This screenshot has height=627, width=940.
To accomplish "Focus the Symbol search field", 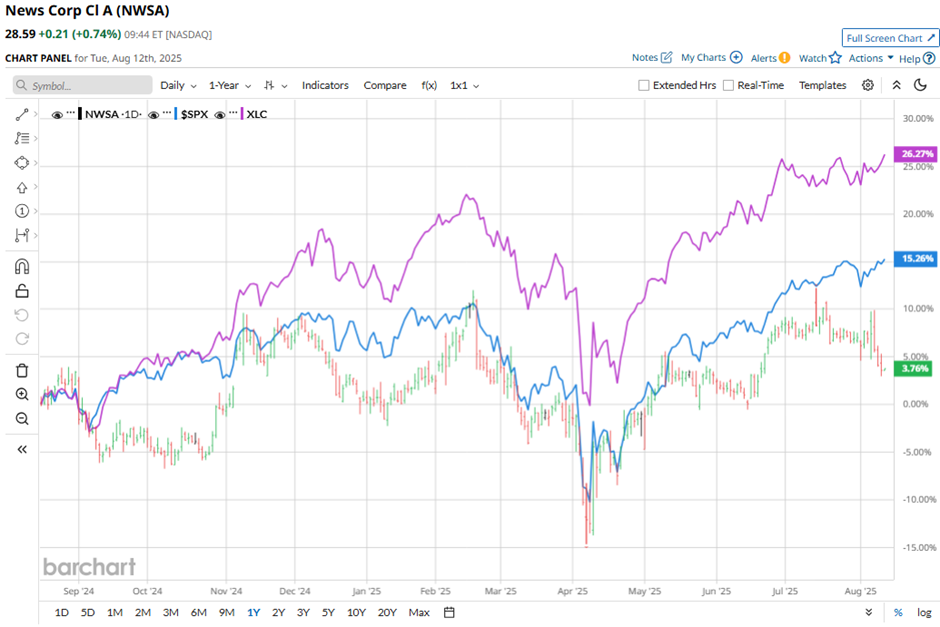I will 83,85.
